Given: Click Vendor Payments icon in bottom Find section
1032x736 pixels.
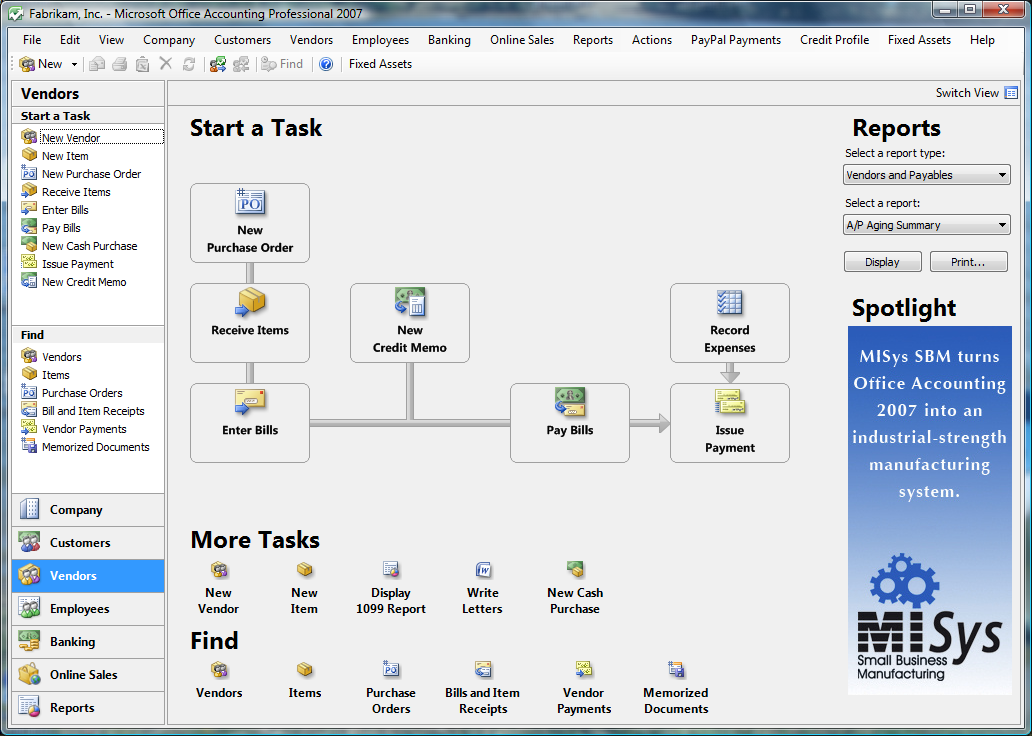Looking at the screenshot, I should (584, 670).
